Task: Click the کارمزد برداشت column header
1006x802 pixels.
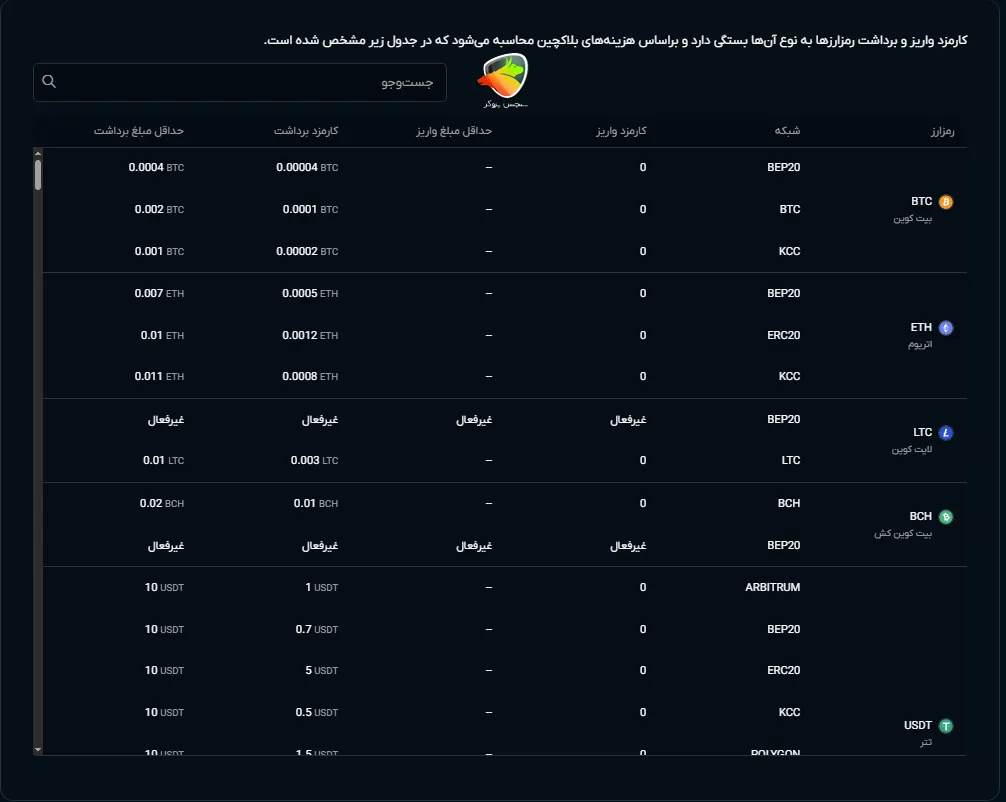Action: (x=307, y=131)
